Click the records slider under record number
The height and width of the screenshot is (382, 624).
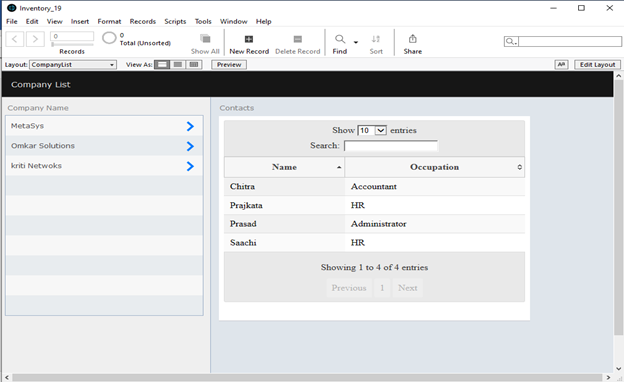pyautogui.click(x=72, y=45)
